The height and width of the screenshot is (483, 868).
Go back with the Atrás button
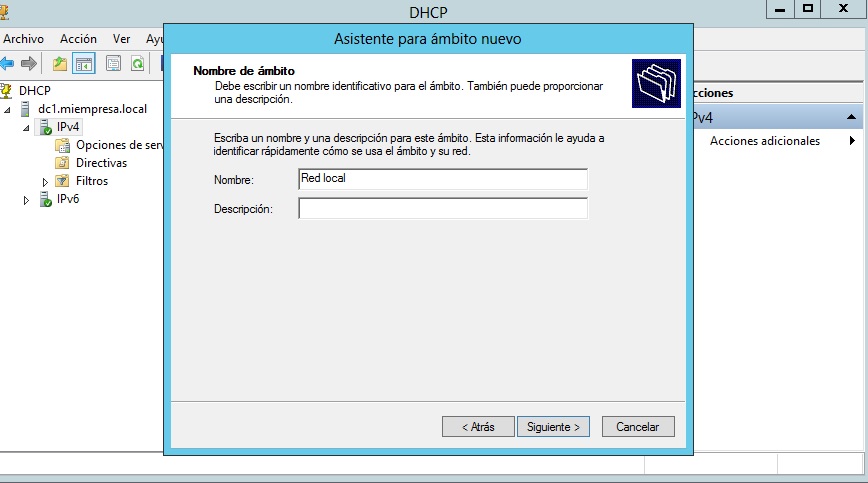click(478, 427)
